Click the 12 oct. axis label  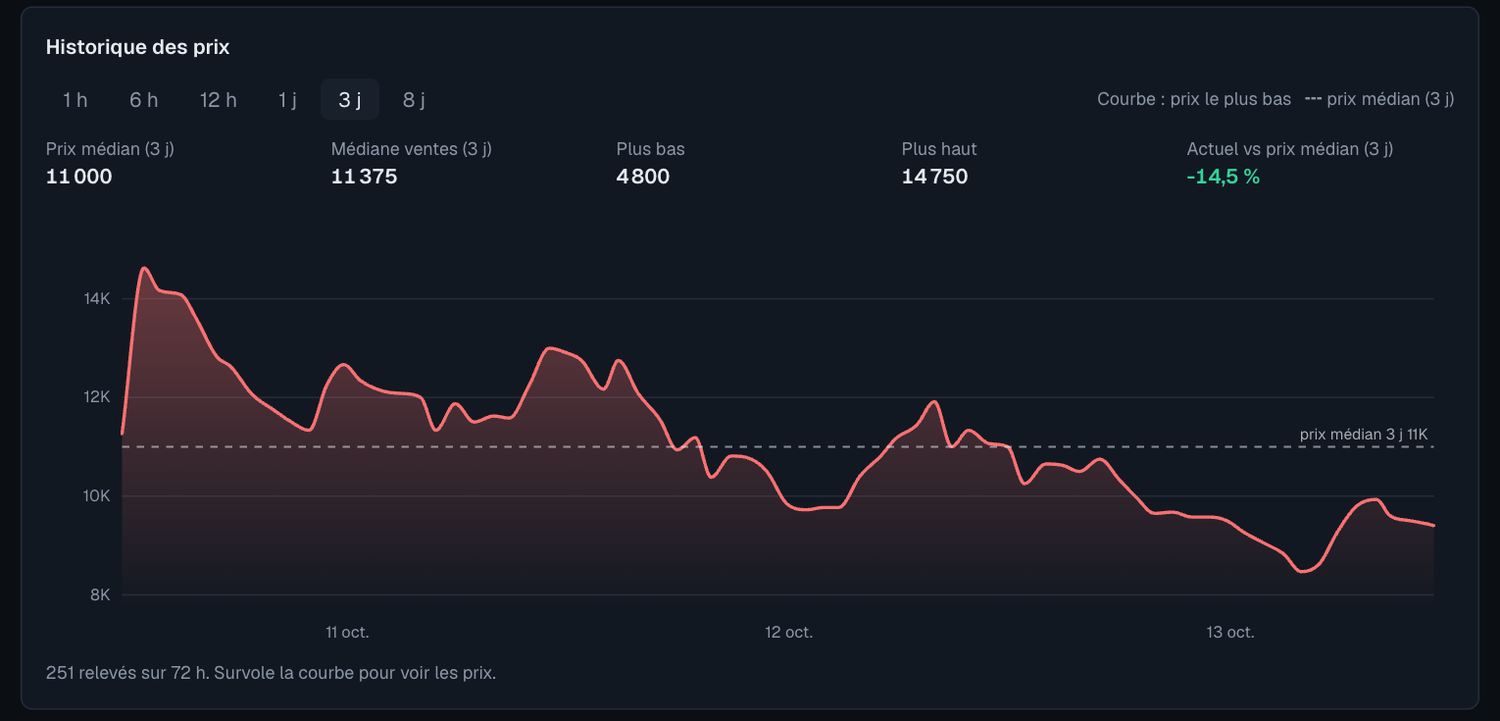point(789,632)
